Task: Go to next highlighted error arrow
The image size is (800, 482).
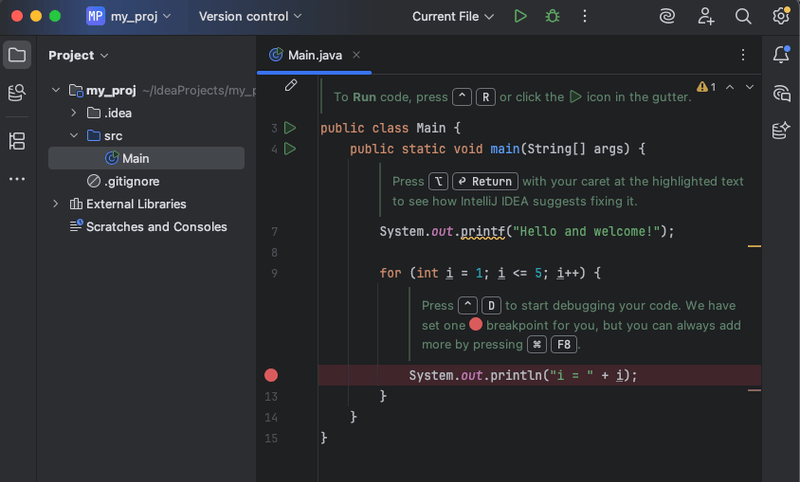Action: click(749, 87)
